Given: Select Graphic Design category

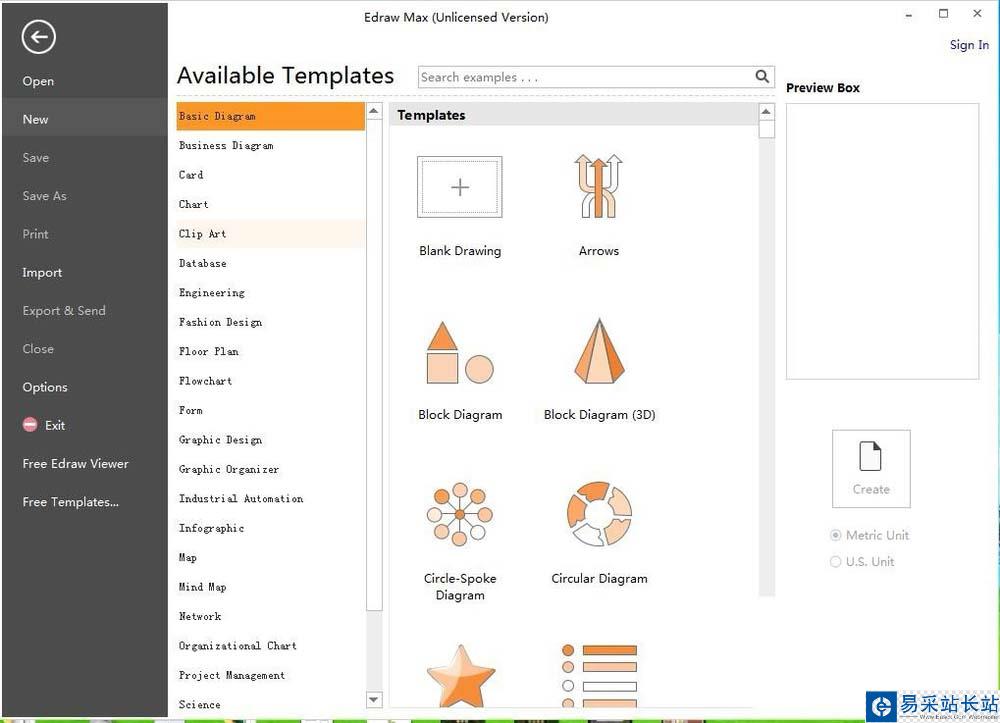Looking at the screenshot, I should click(x=270, y=440).
